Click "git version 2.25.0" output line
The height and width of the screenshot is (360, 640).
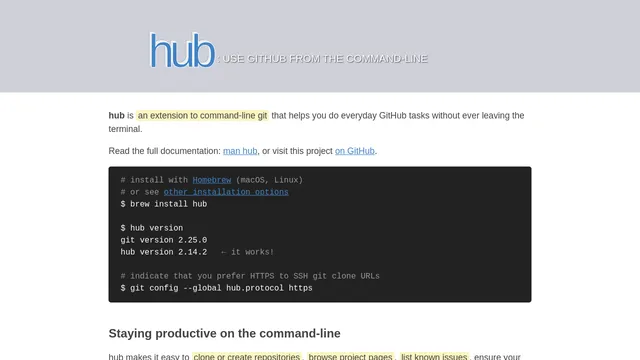tap(164, 240)
